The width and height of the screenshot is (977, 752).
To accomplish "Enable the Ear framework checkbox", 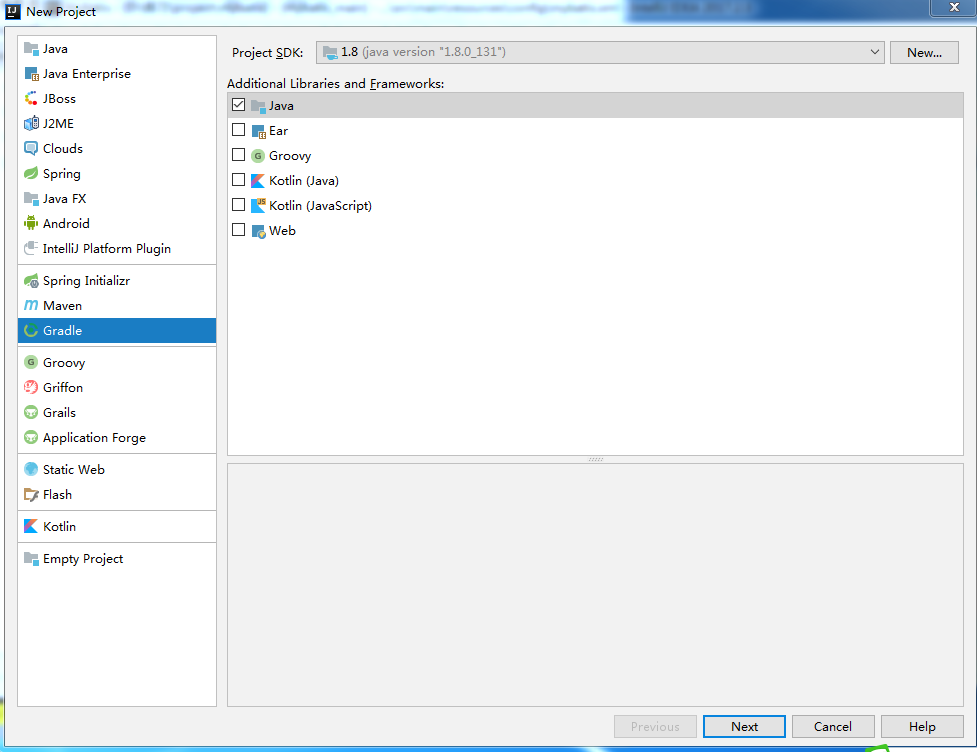I will point(238,130).
